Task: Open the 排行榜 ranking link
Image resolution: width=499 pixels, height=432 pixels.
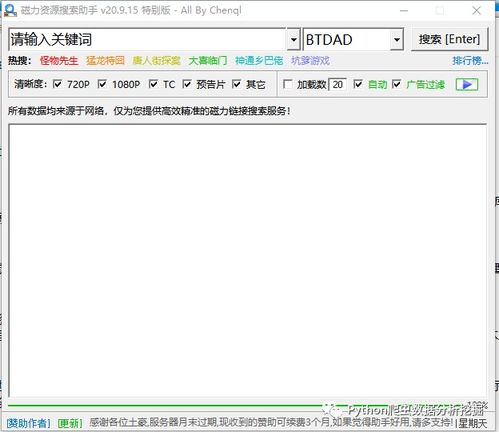Action: click(470, 61)
